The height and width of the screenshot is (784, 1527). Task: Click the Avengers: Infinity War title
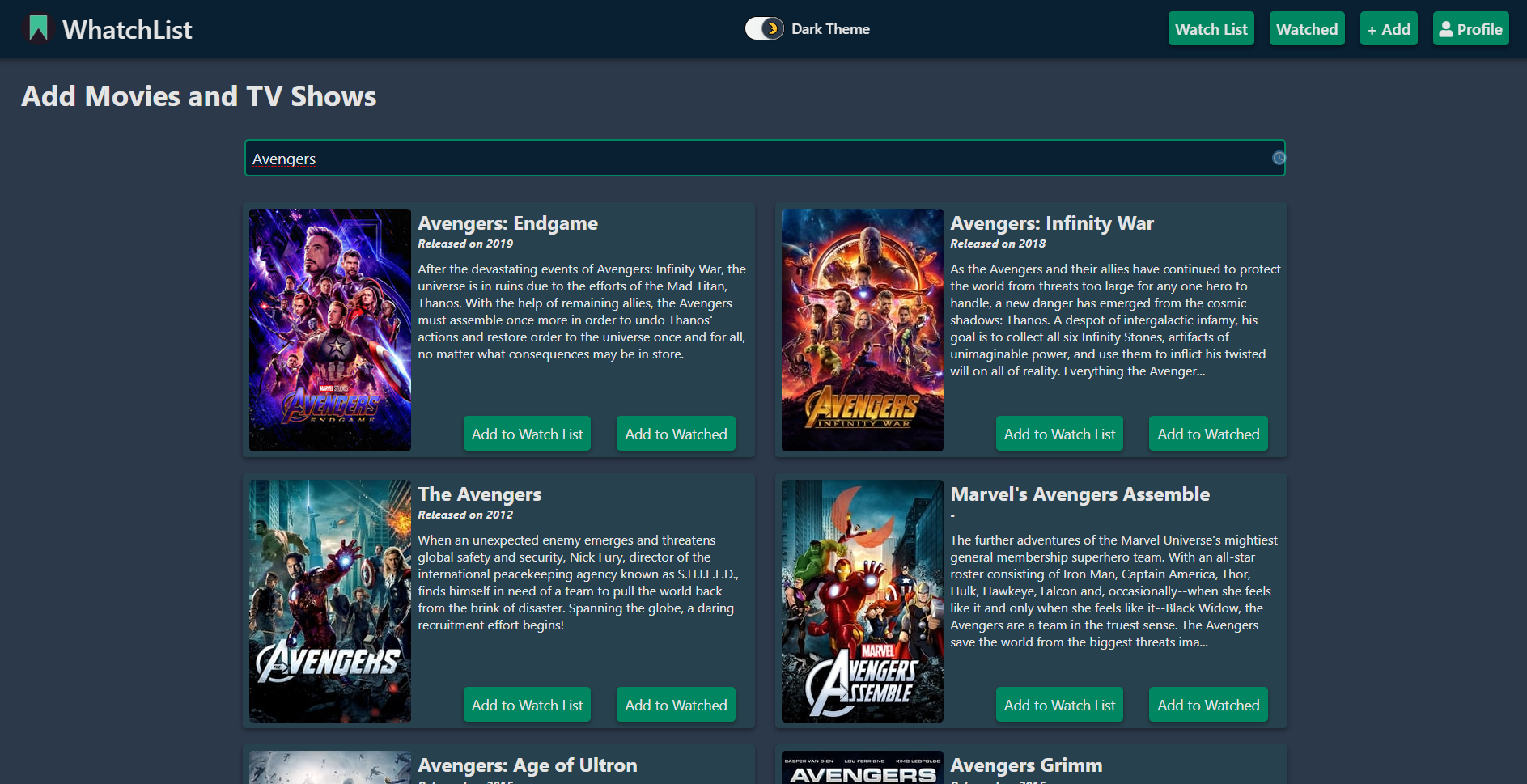[1051, 223]
